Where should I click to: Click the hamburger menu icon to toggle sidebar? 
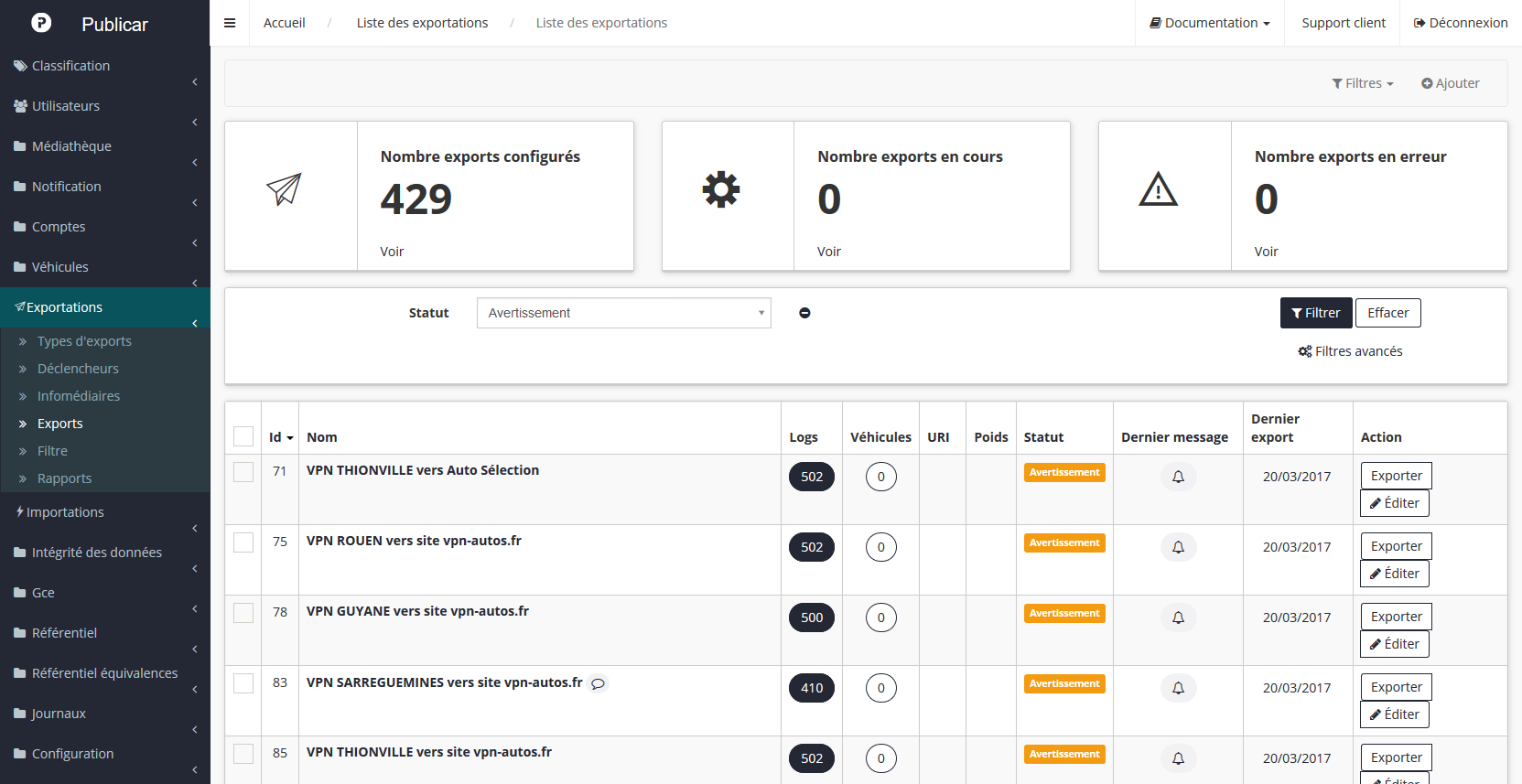click(230, 23)
